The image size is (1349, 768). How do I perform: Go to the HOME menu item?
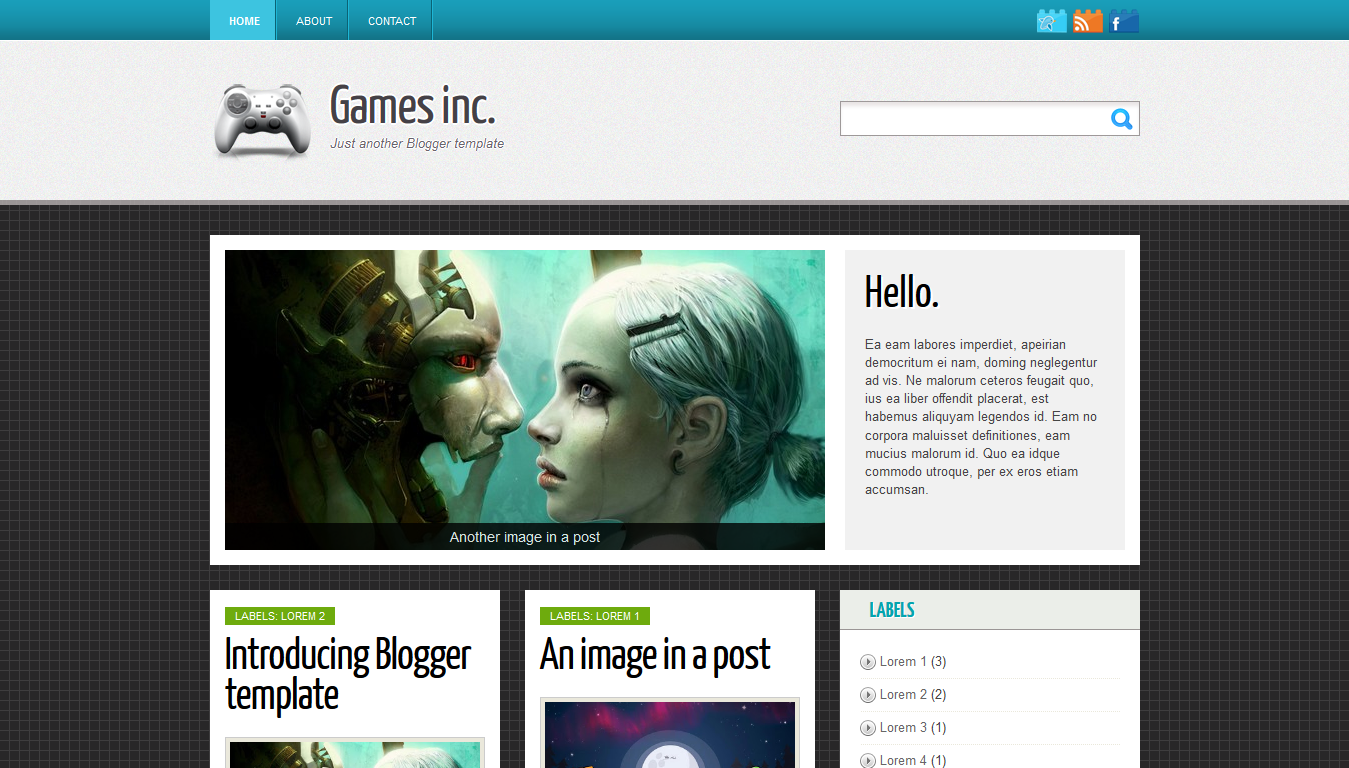[243, 20]
